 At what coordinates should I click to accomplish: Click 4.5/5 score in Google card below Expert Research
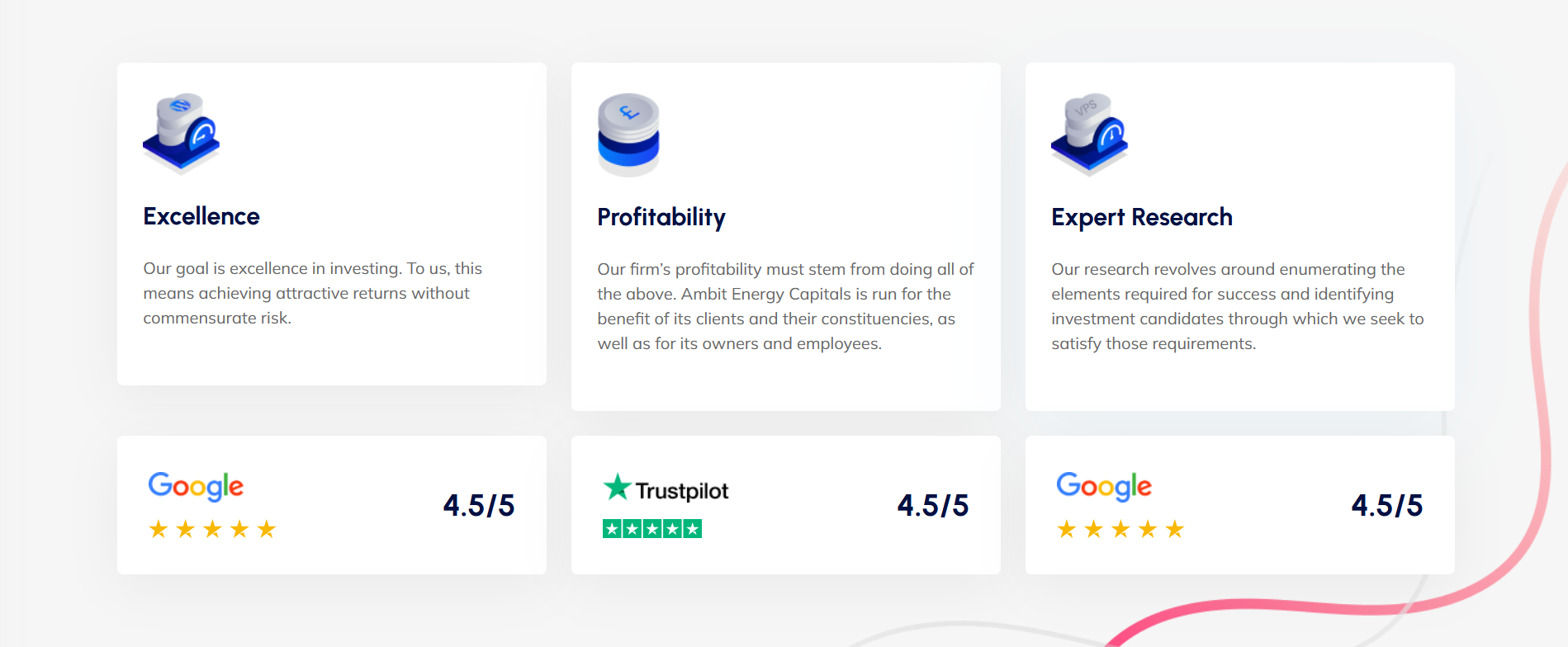click(1387, 505)
